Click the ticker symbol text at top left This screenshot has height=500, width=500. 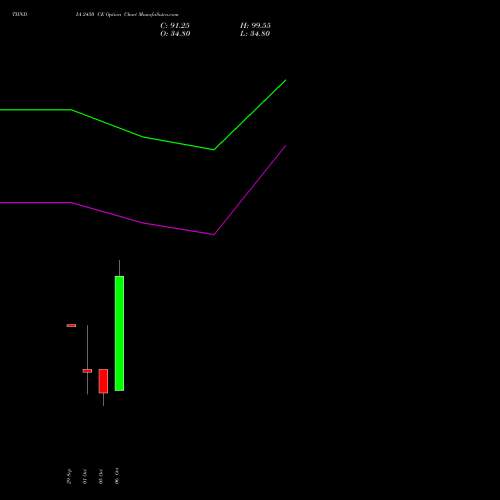pos(20,14)
